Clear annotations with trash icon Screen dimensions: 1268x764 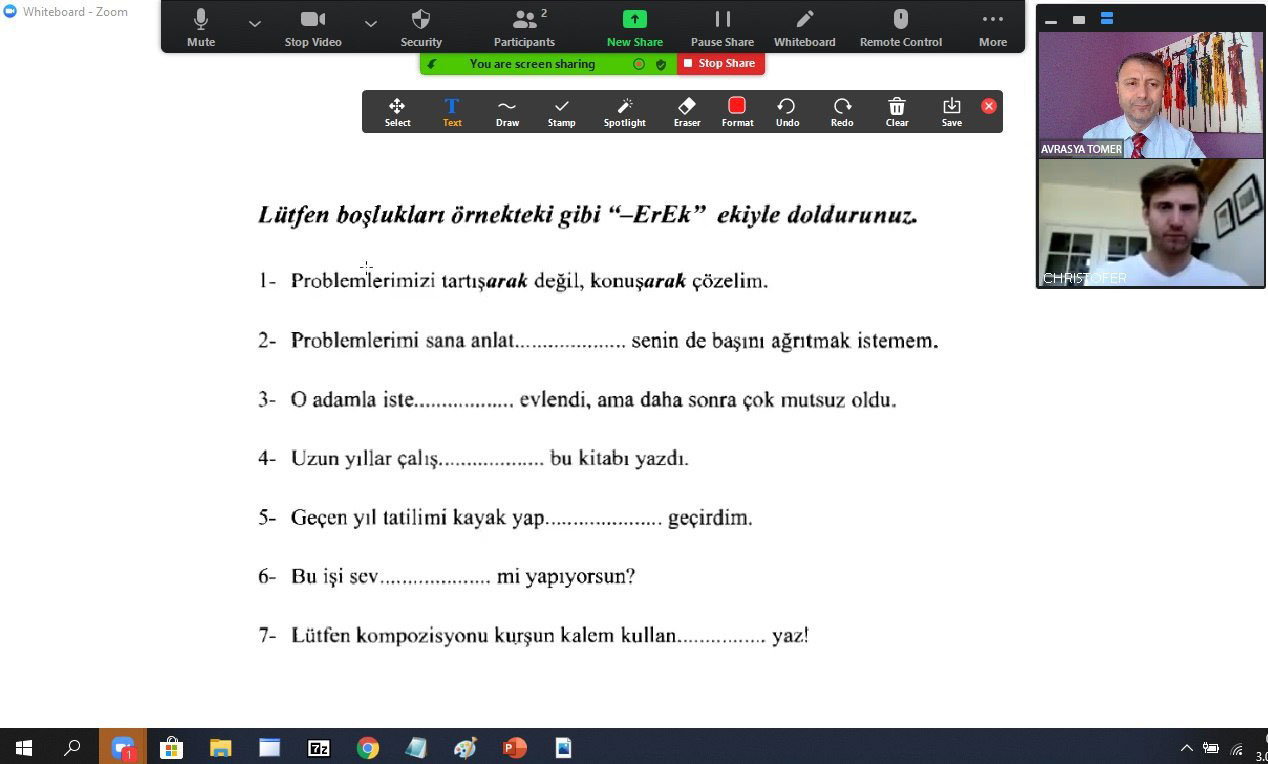(897, 112)
